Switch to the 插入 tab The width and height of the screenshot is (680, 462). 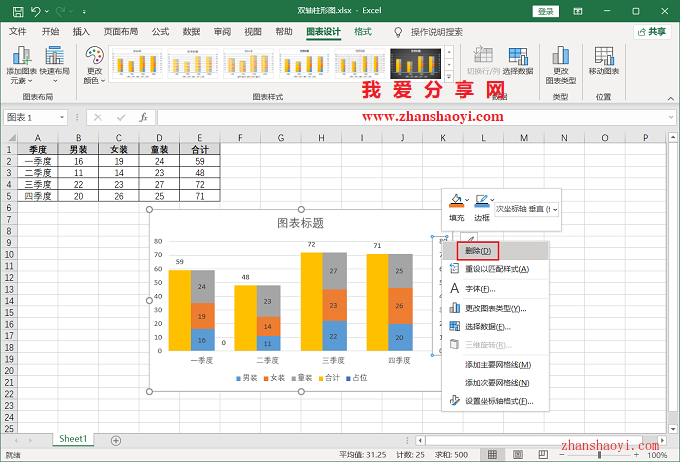pyautogui.click(x=81, y=32)
